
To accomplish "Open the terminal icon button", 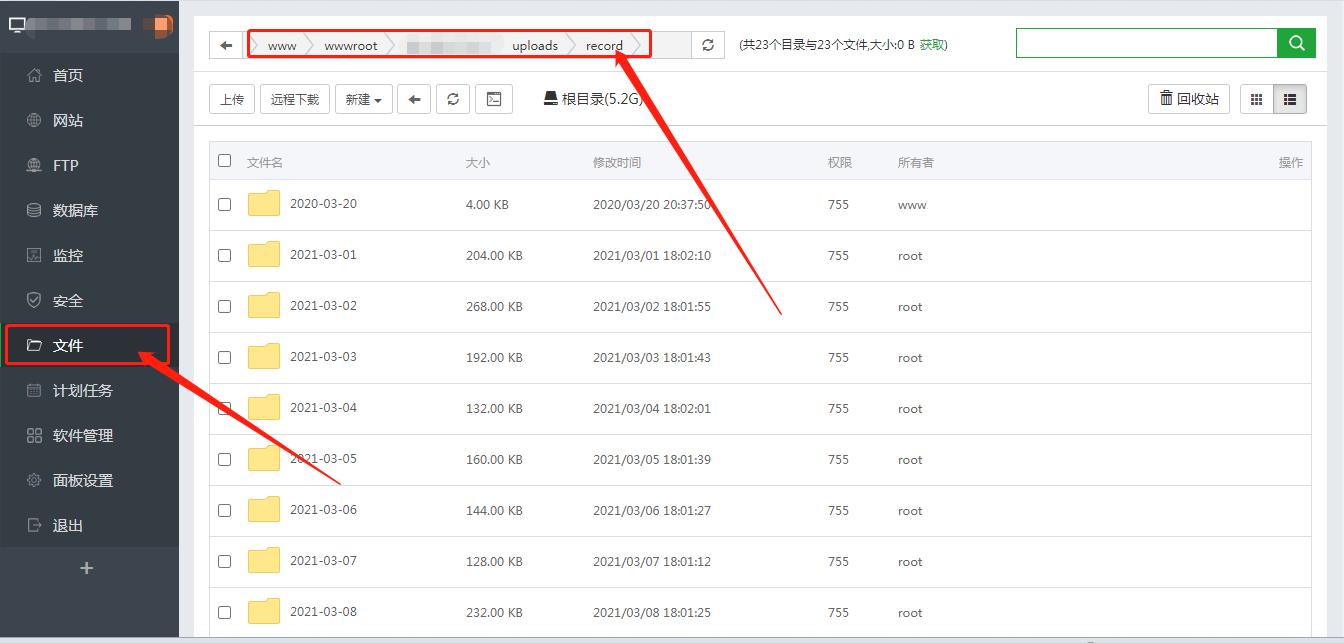I will 494,99.
